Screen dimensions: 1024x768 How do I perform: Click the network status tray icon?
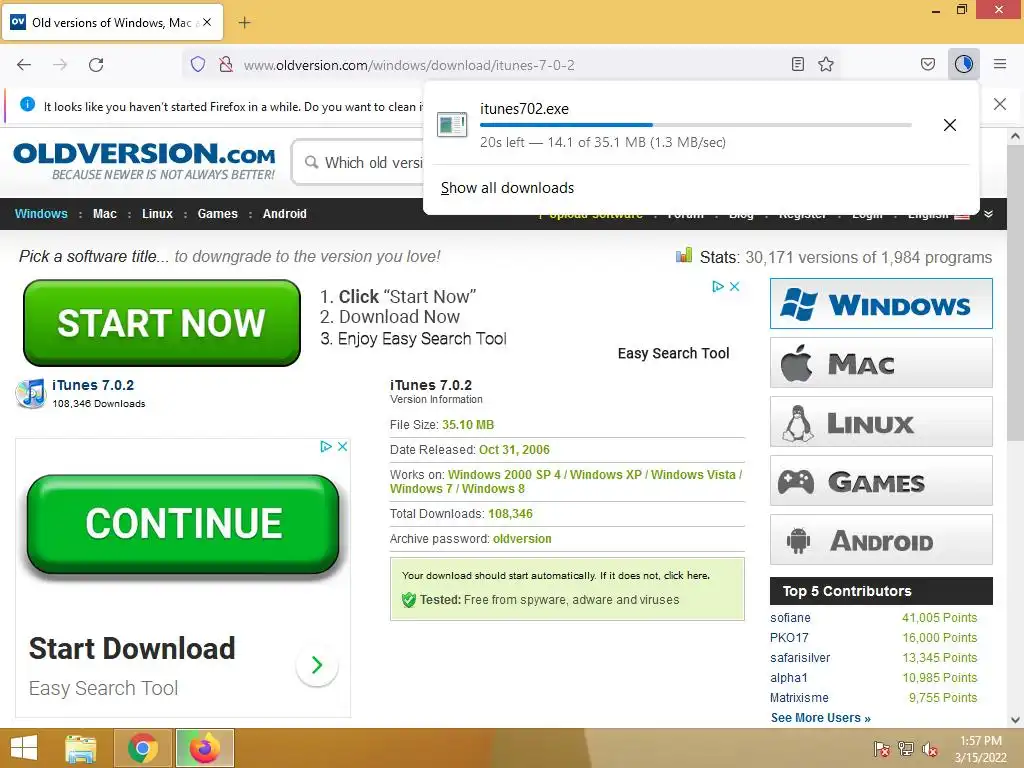[906, 749]
